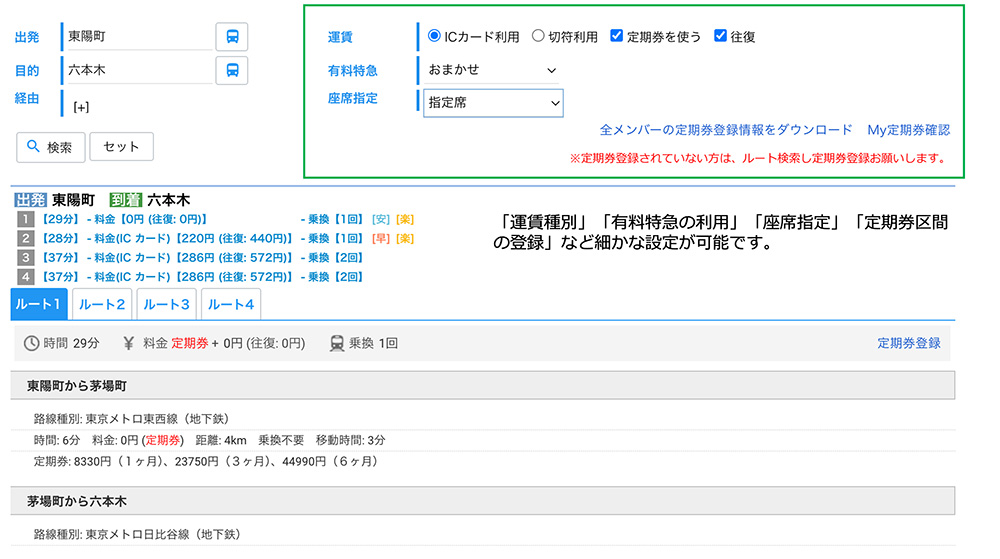This screenshot has width=1000, height=559.
Task: Open the My定期券確認 link
Action: click(908, 130)
